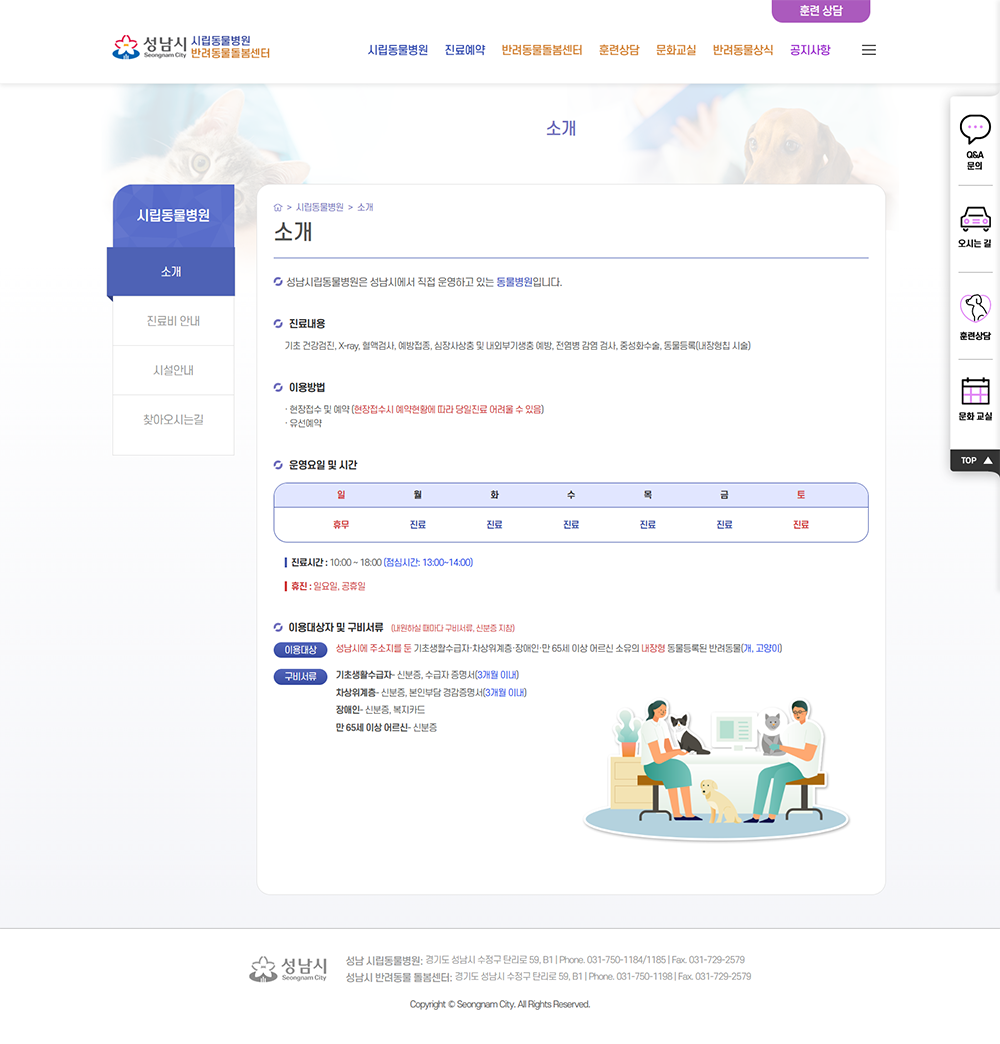
Task: Go to 찾아오시는길 in sidebar
Action: [173, 420]
